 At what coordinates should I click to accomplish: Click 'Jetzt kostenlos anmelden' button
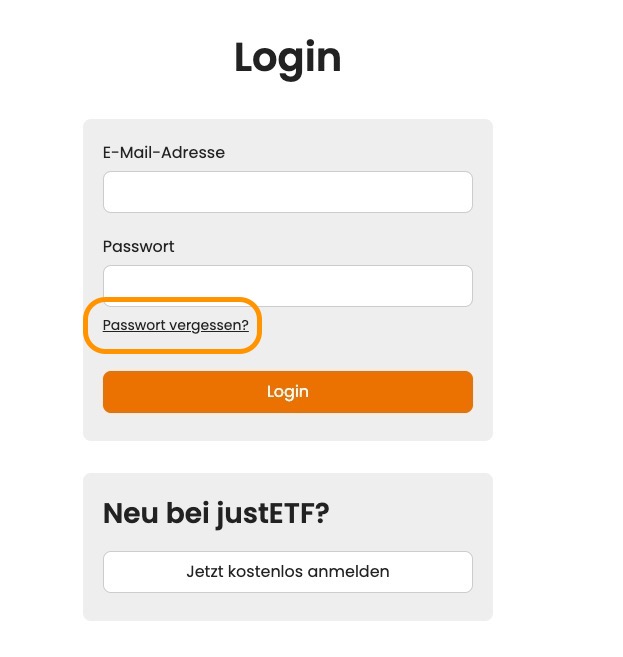click(287, 572)
